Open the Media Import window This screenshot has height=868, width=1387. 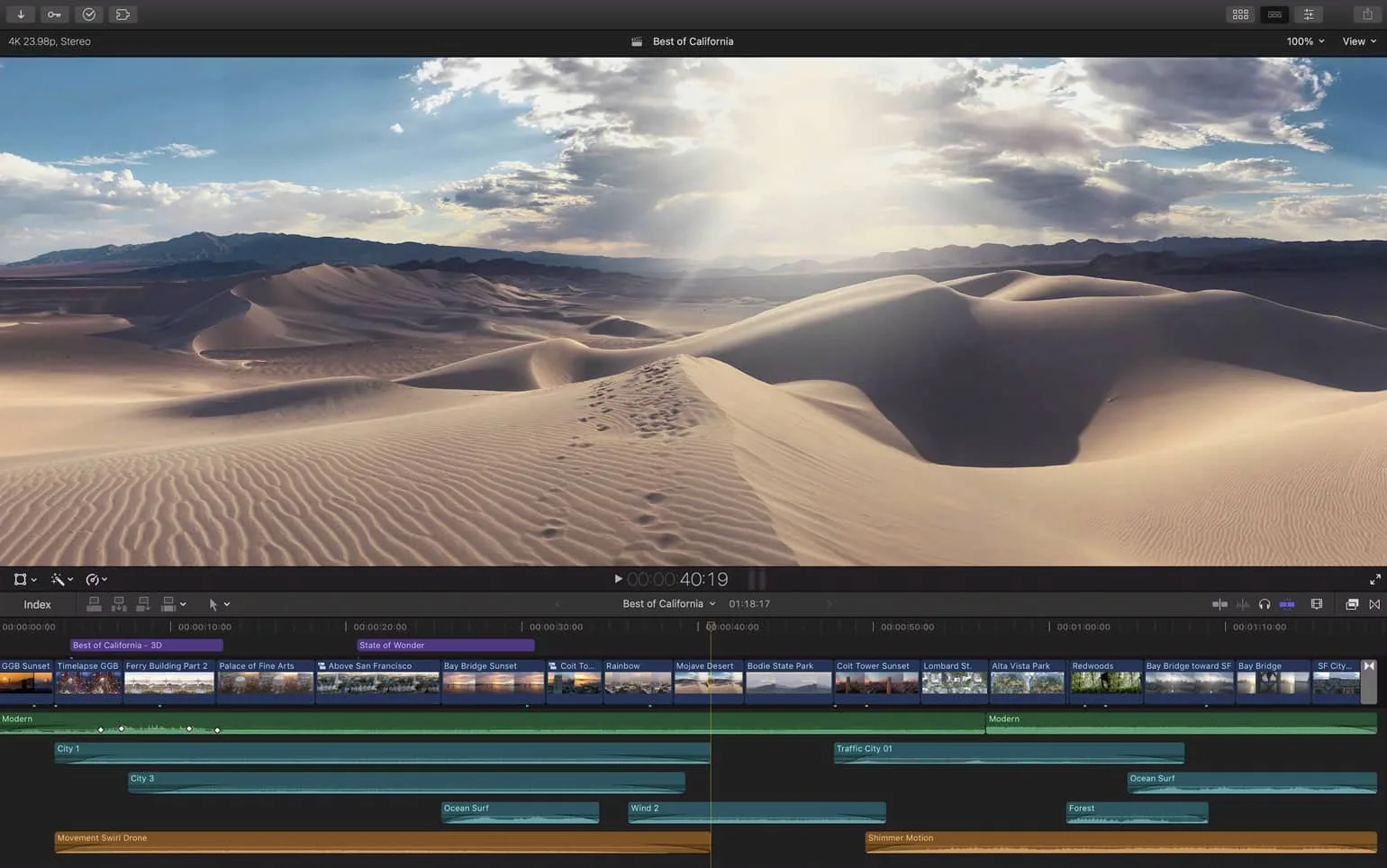[x=19, y=14]
